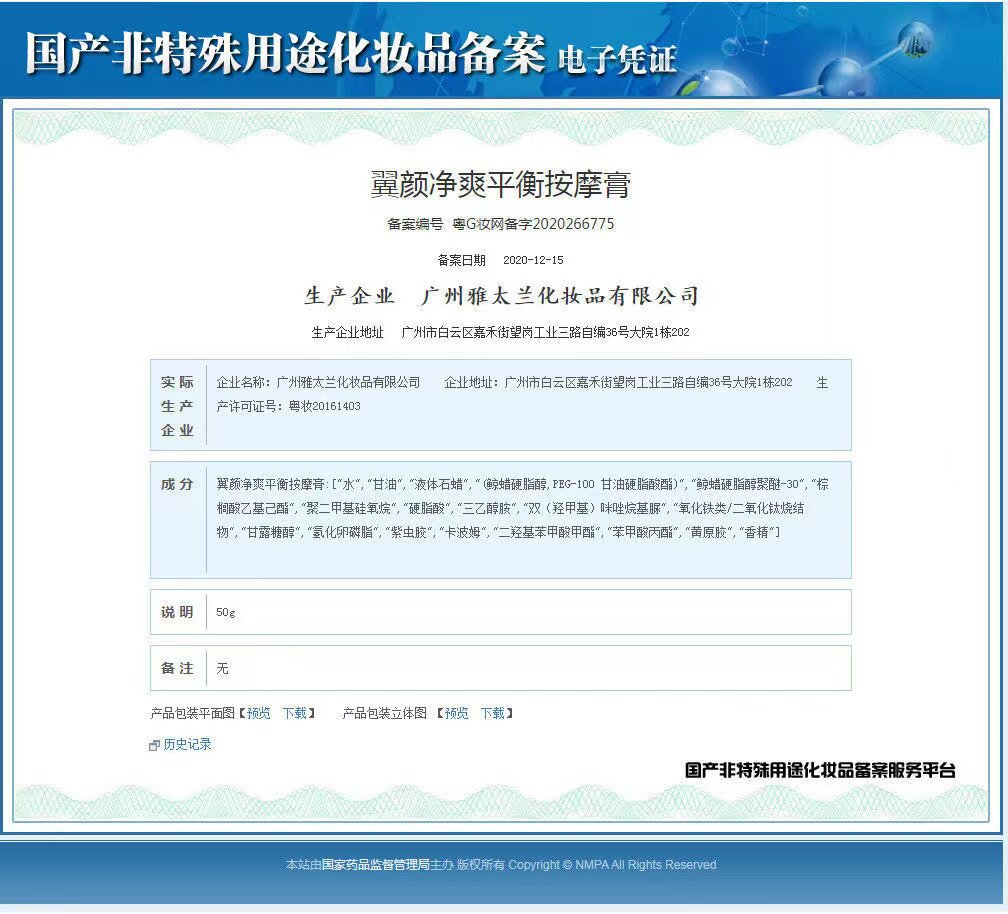
Task: Click 国产非特殊用途化妆品备案服务平台 platform text
Action: point(820,770)
